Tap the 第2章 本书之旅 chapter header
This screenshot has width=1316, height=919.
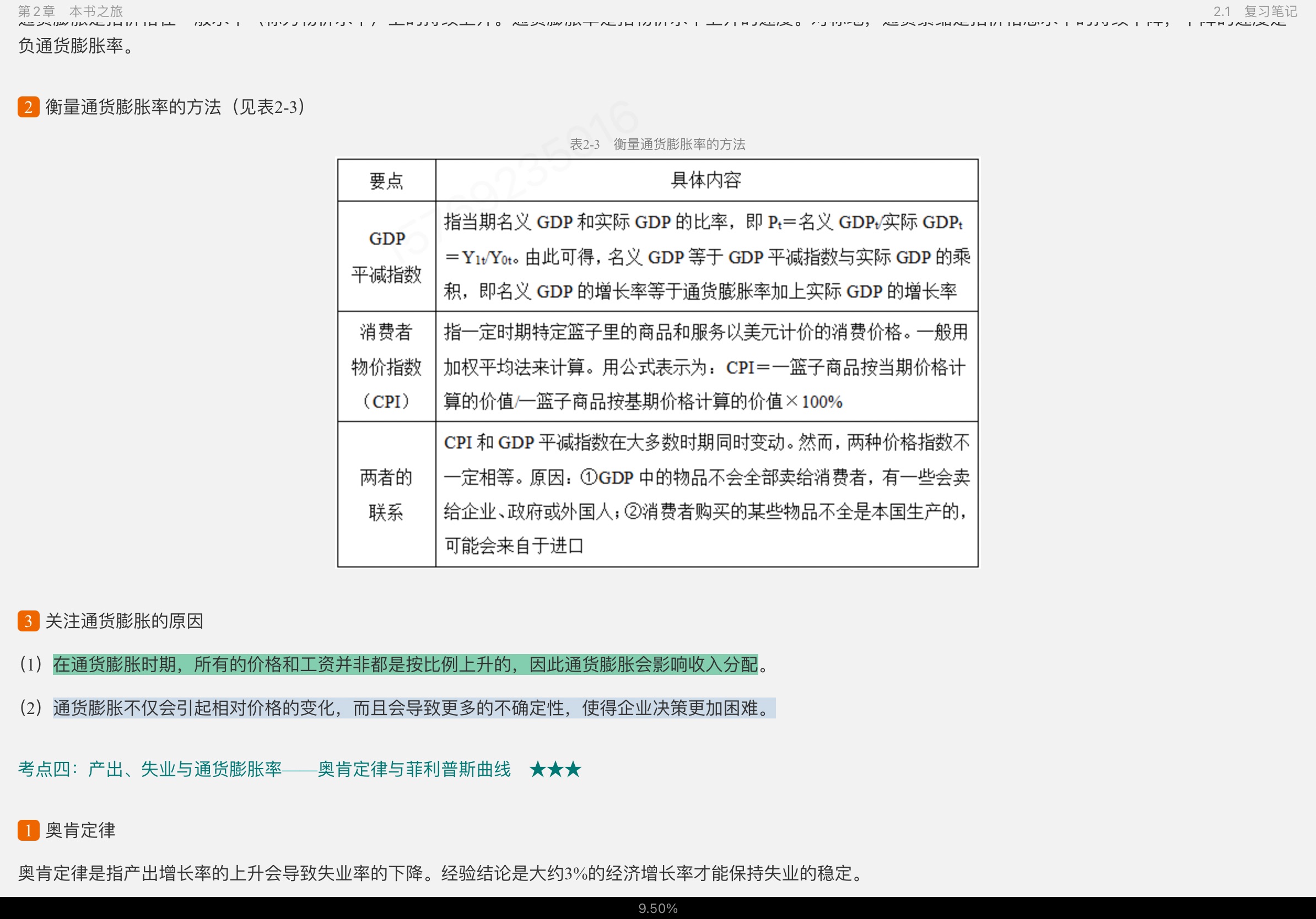click(70, 11)
